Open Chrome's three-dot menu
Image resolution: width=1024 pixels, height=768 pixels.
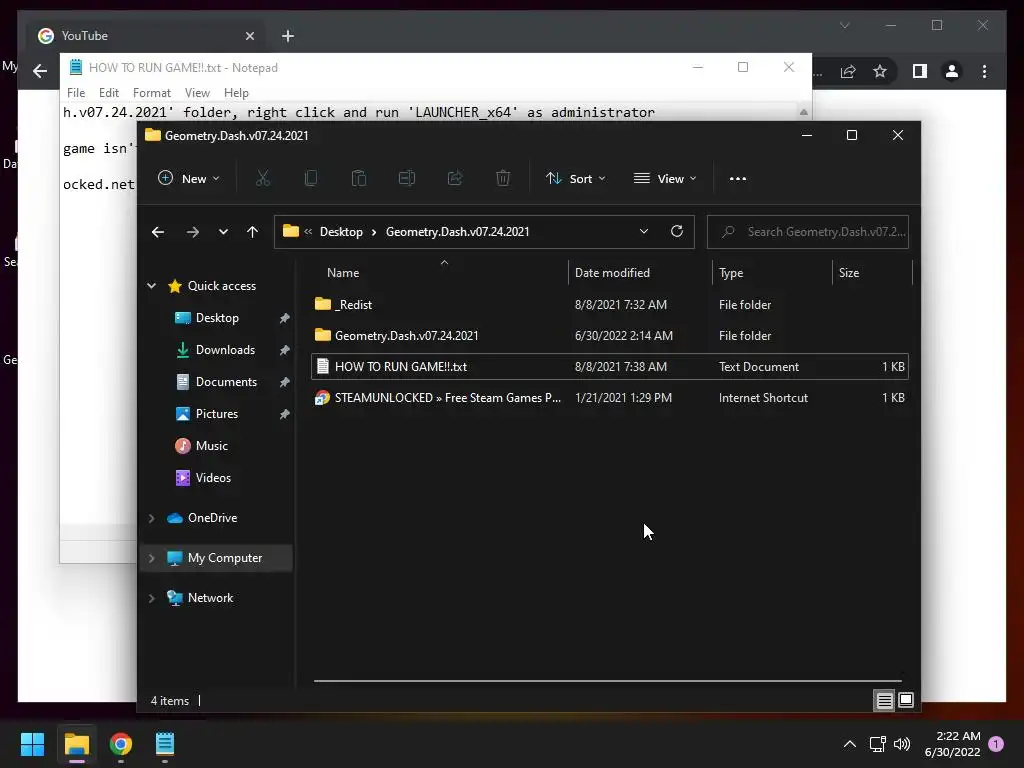pos(984,71)
